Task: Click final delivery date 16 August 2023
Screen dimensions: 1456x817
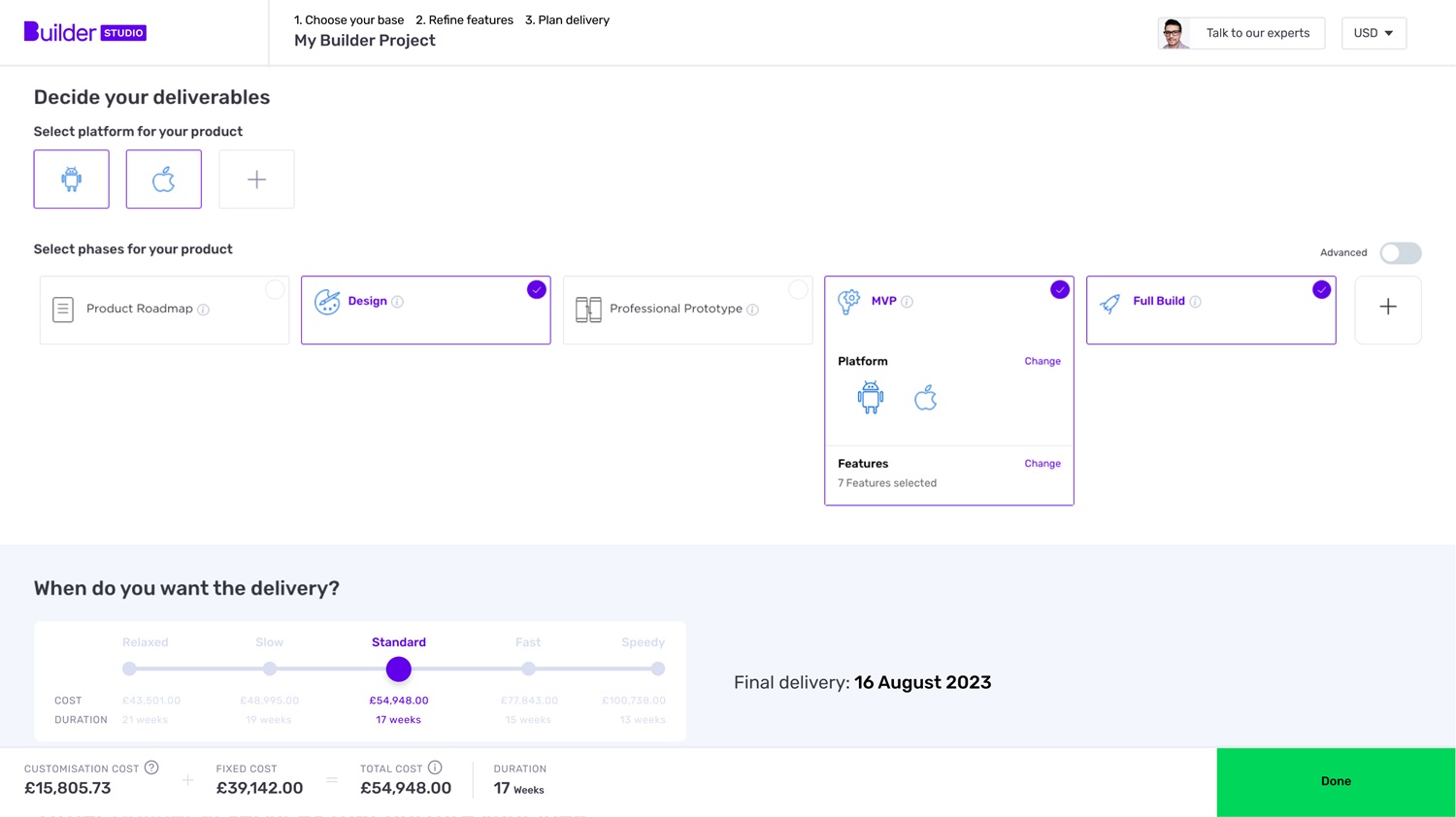Action: [x=923, y=682]
